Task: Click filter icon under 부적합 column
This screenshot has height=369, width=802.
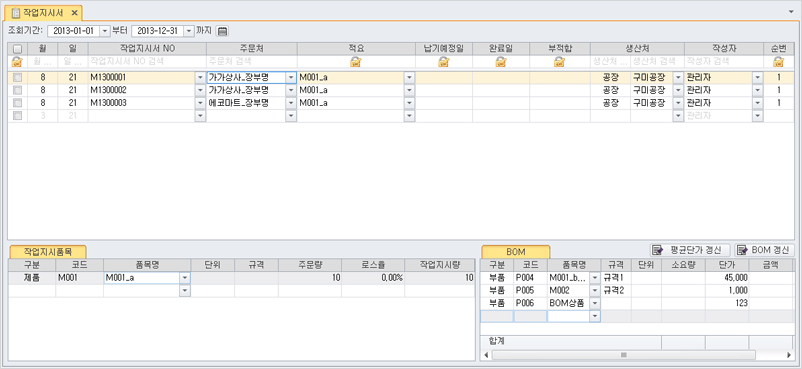Action: [560, 62]
